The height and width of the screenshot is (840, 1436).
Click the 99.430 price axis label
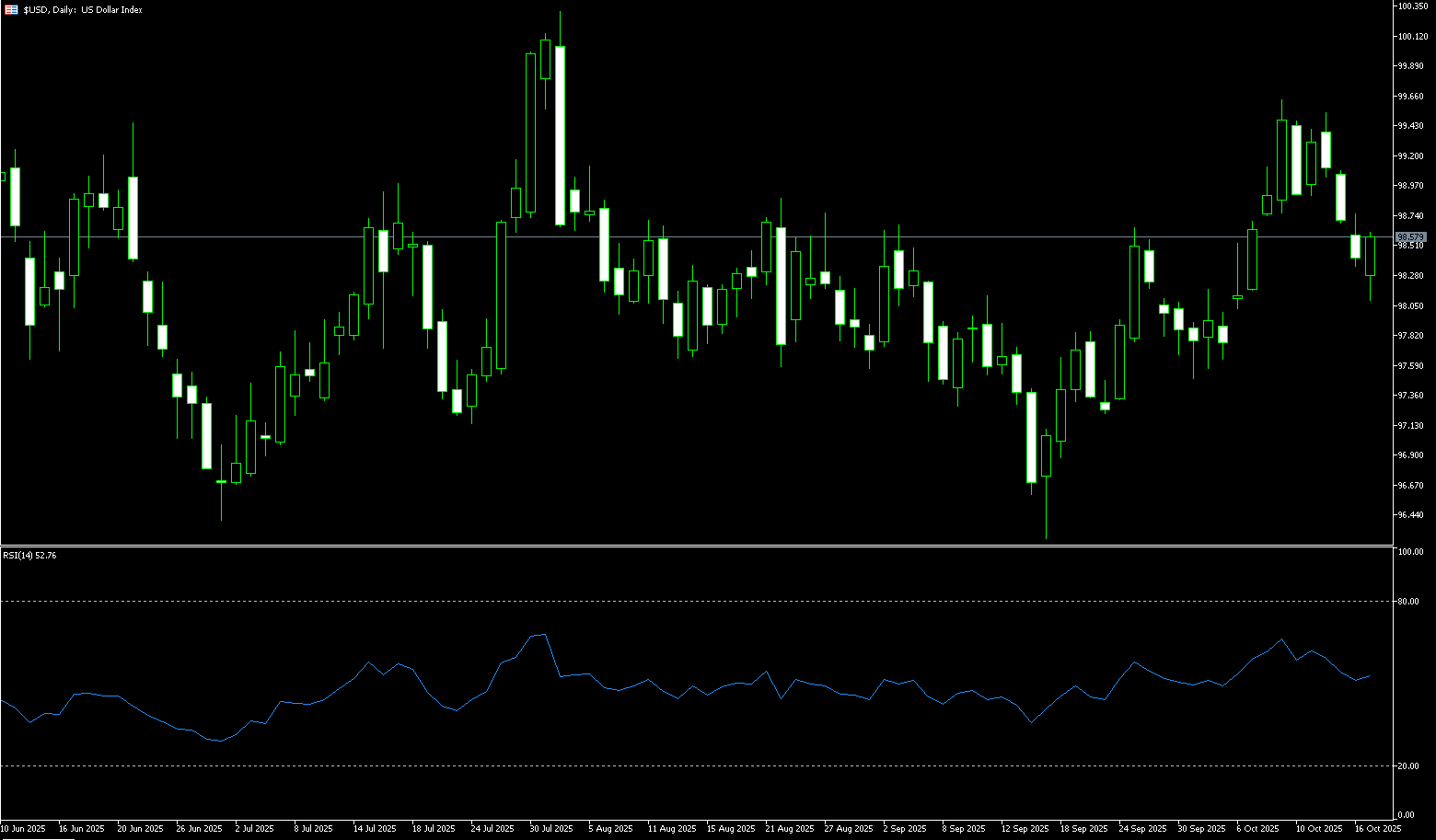pyautogui.click(x=1410, y=126)
